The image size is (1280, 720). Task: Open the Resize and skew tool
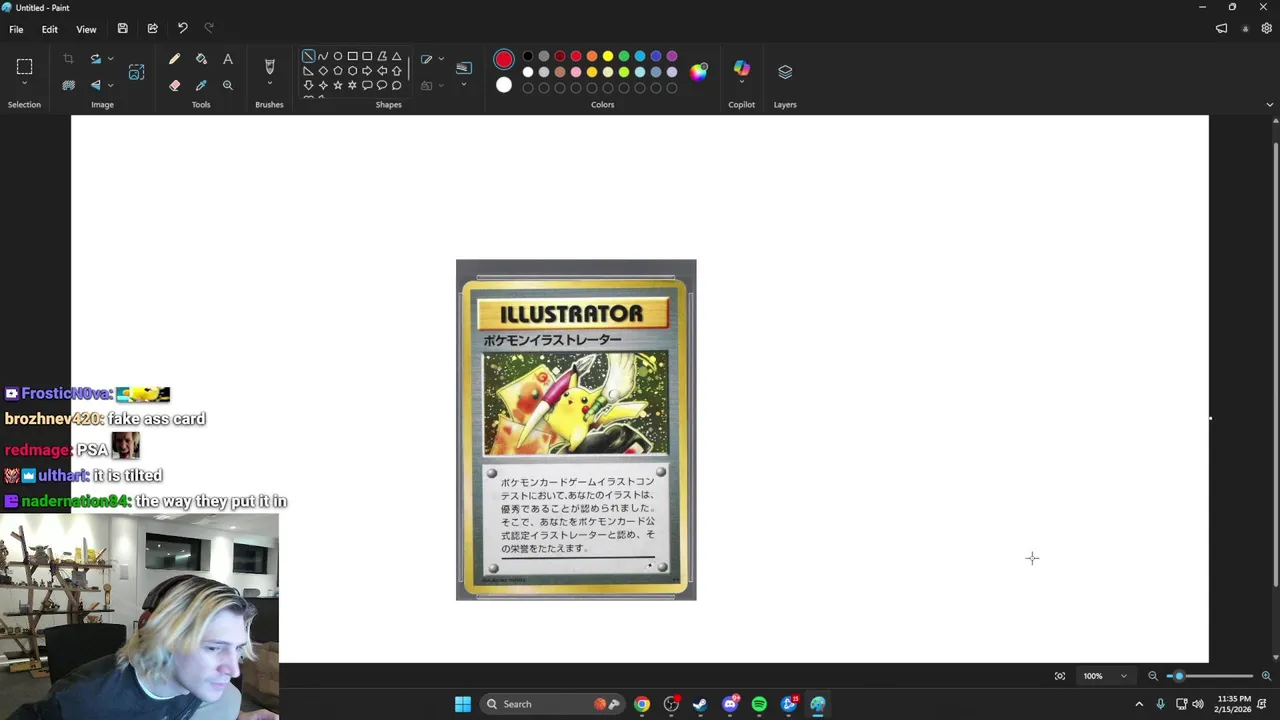136,72
